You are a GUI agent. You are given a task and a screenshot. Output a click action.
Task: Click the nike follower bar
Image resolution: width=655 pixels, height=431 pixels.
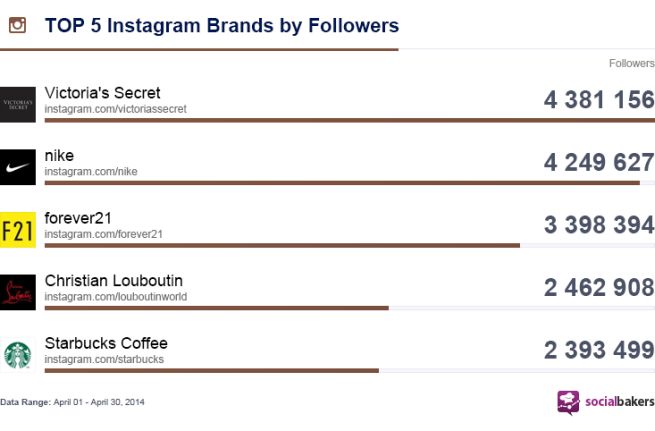[340, 183]
